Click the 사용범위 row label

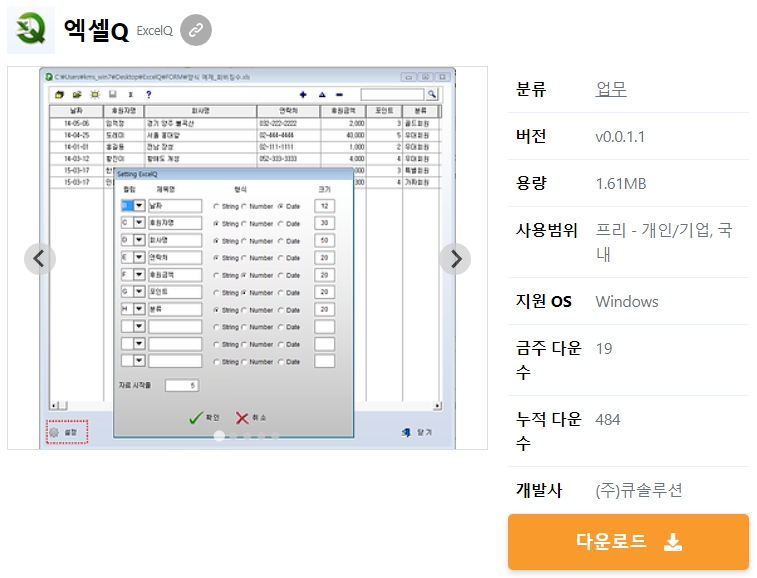tap(547, 230)
